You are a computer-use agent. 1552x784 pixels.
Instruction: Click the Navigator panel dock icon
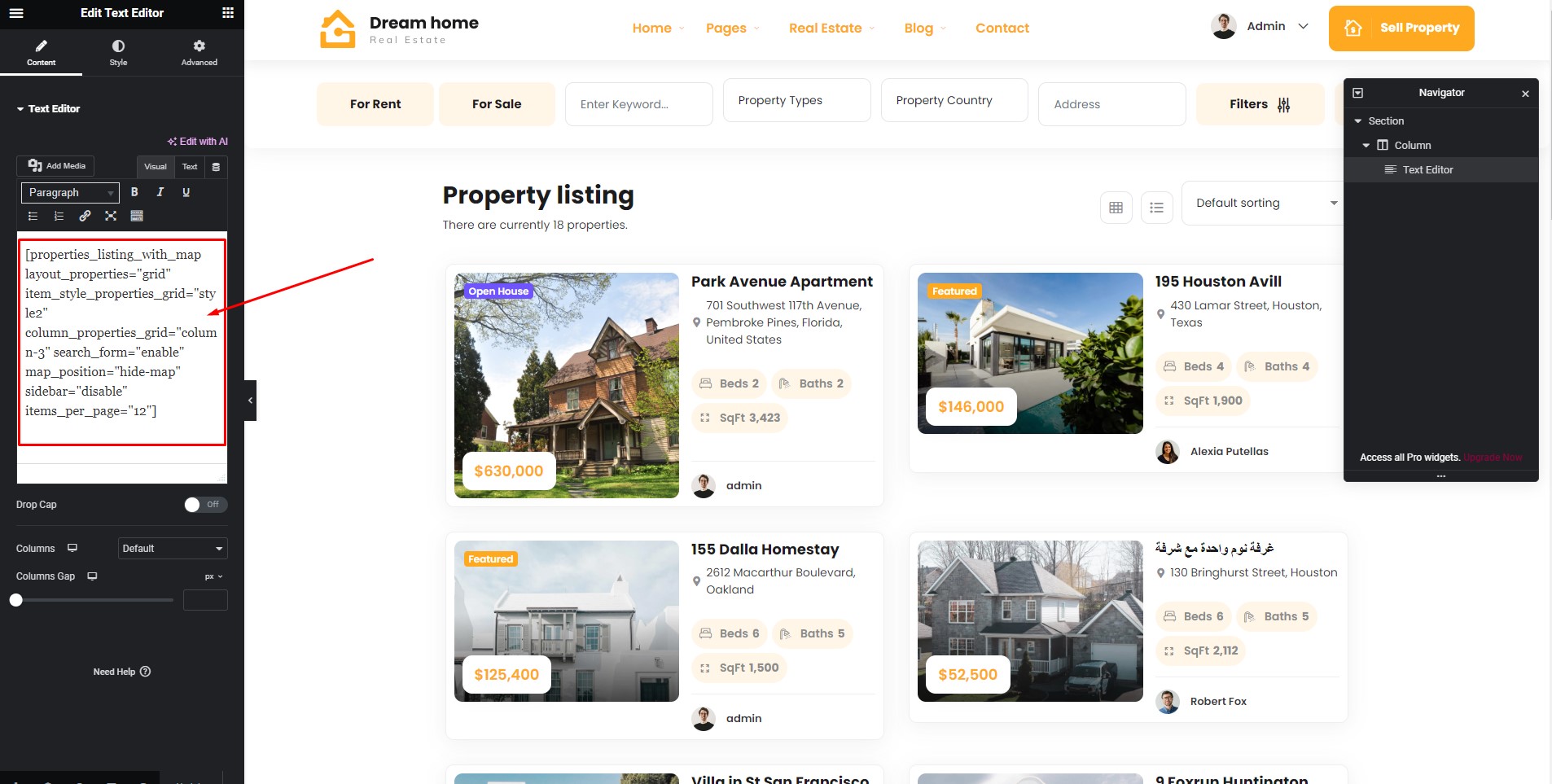coord(1358,93)
